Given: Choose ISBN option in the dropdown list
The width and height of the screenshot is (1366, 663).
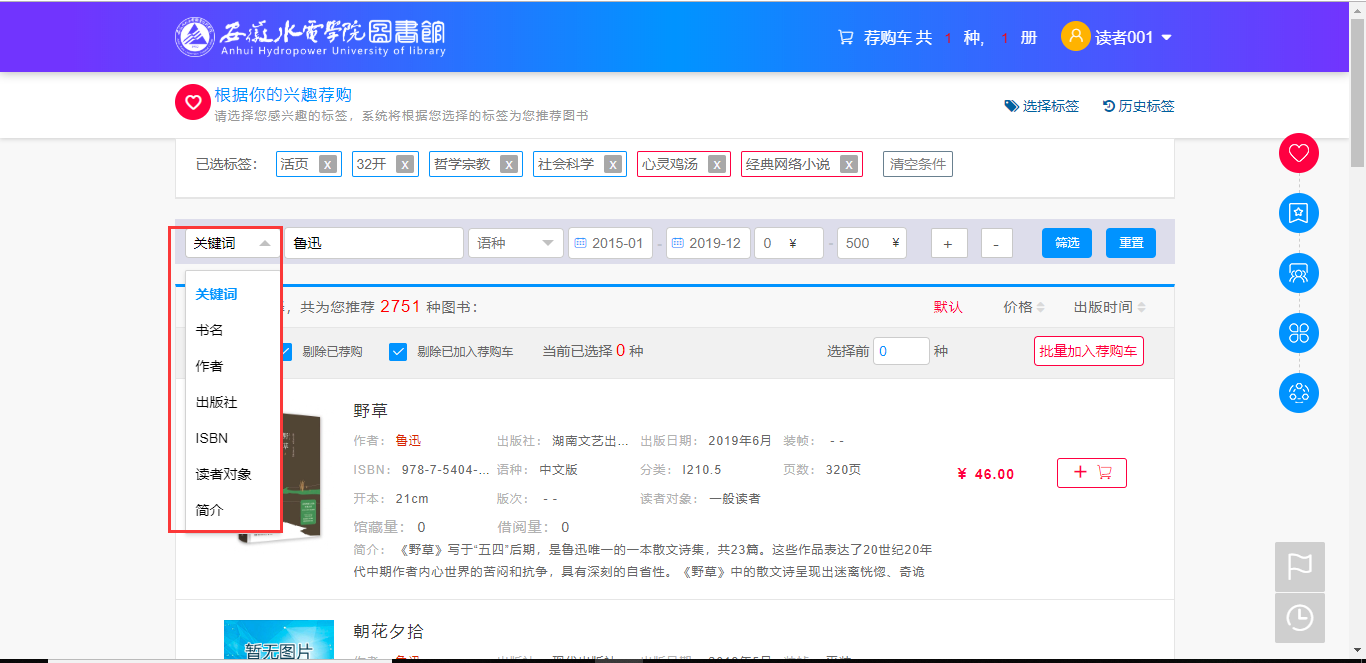Looking at the screenshot, I should click(212, 438).
